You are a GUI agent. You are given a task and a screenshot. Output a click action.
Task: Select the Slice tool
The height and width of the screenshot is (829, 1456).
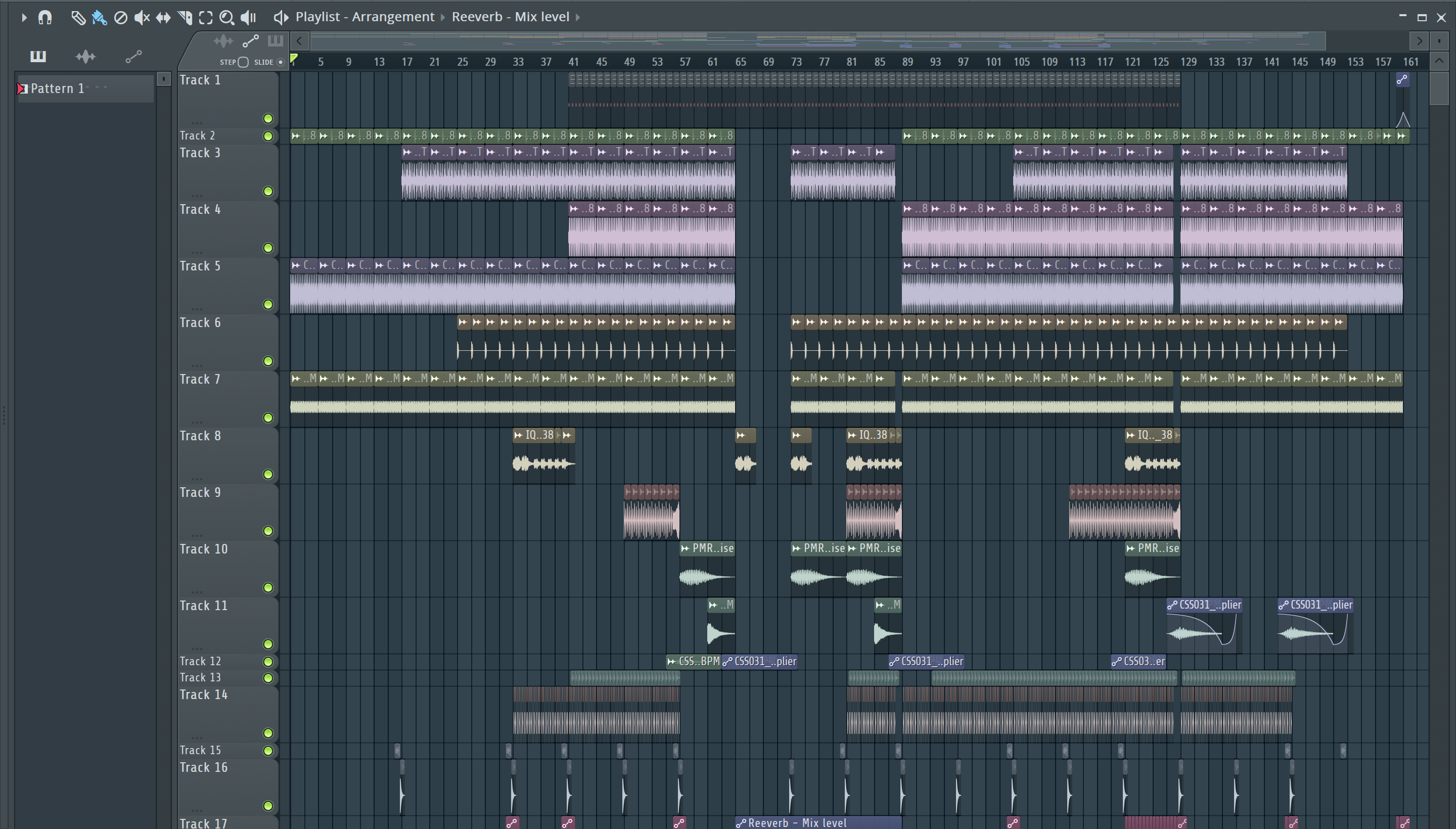[185, 18]
